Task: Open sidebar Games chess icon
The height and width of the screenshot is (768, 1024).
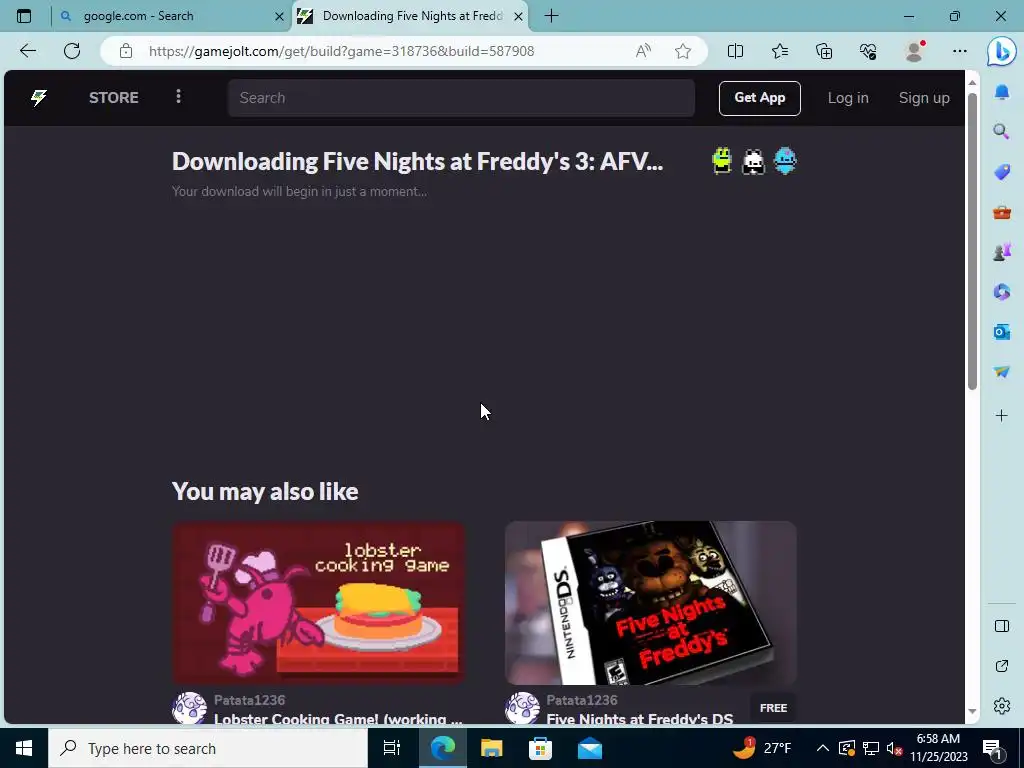Action: 1002,251
